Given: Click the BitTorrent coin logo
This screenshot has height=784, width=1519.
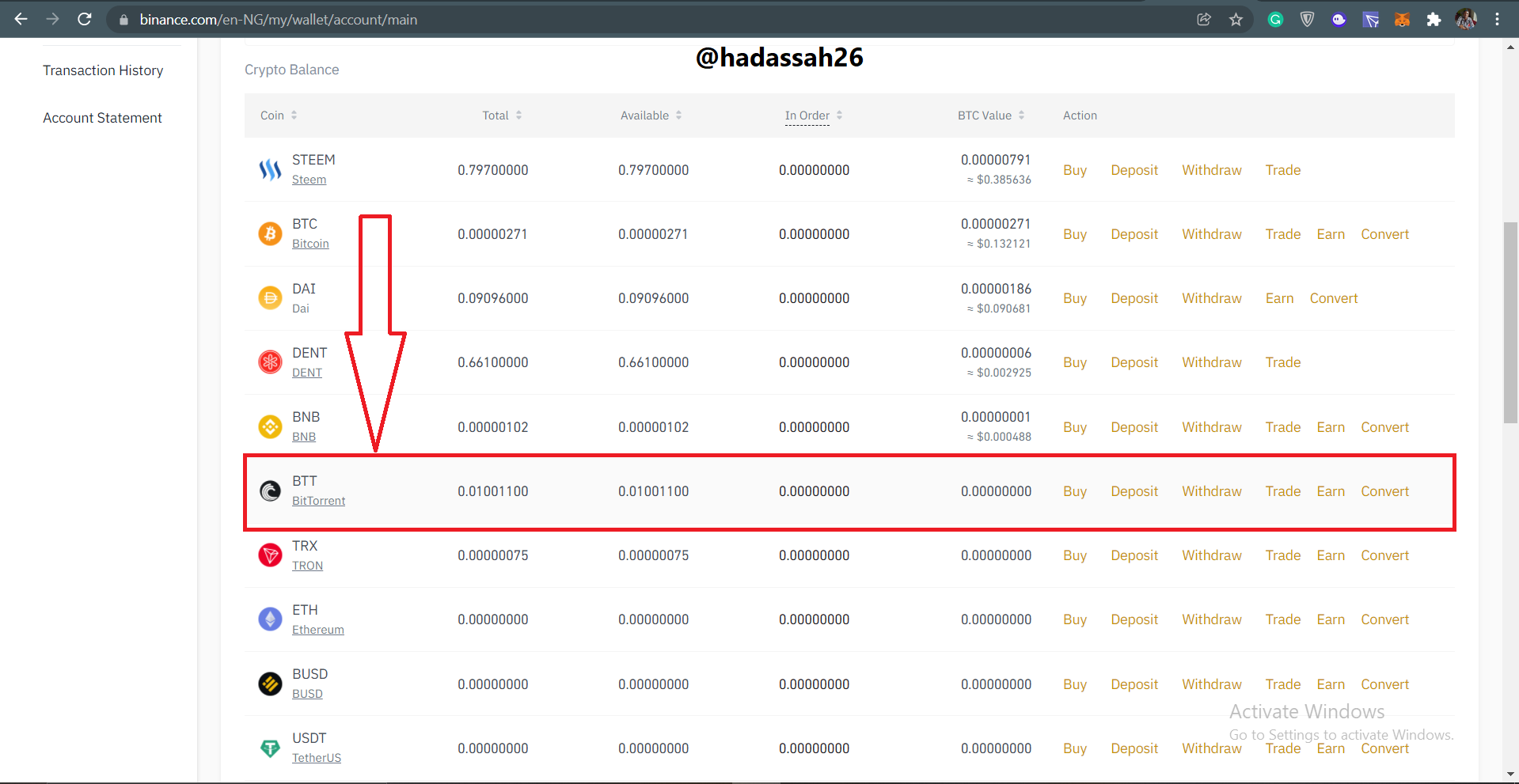Looking at the screenshot, I should (x=270, y=490).
